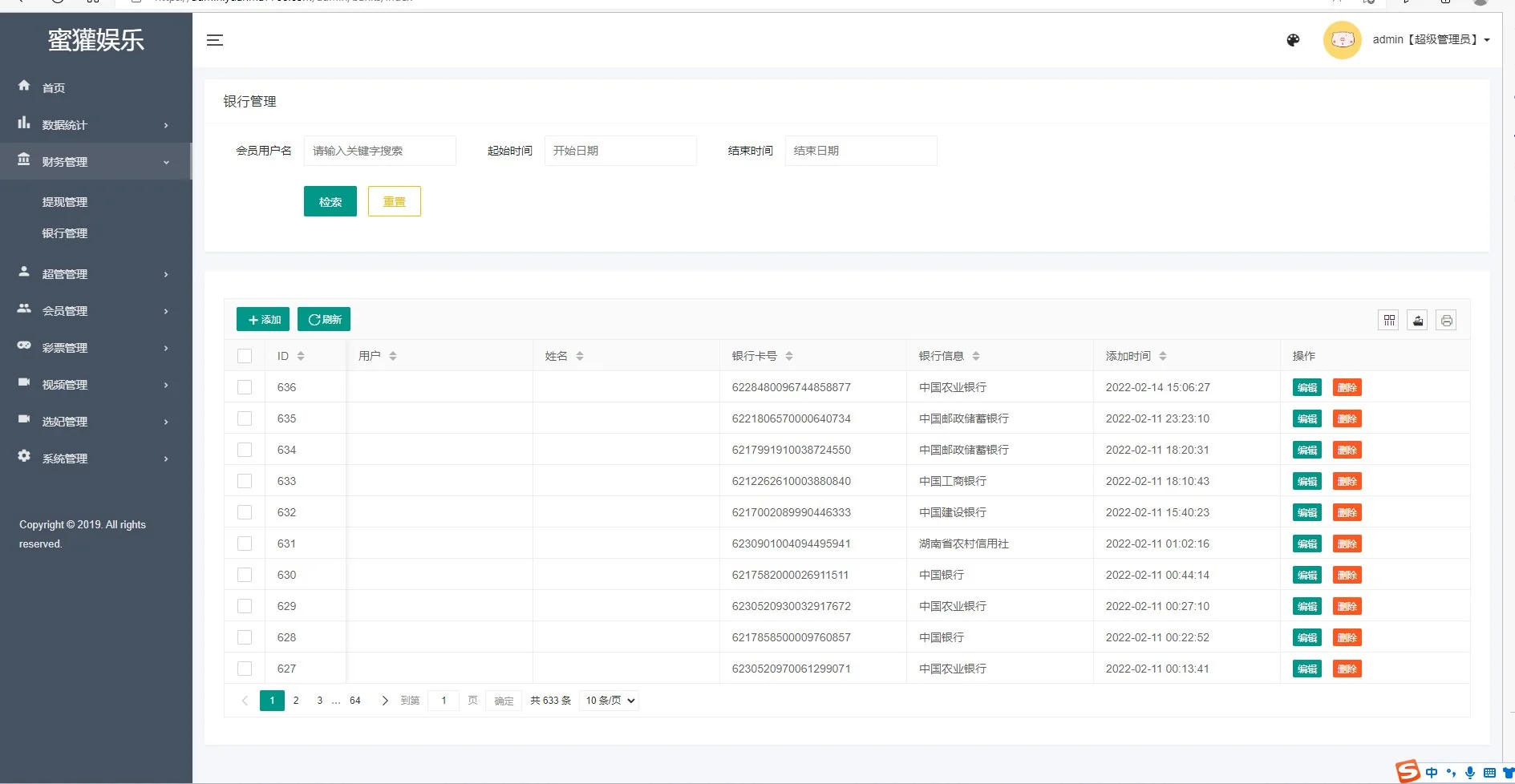Viewport: 1515px width, 784px height.
Task: Sort the table by ID column arrows
Action: click(x=301, y=356)
